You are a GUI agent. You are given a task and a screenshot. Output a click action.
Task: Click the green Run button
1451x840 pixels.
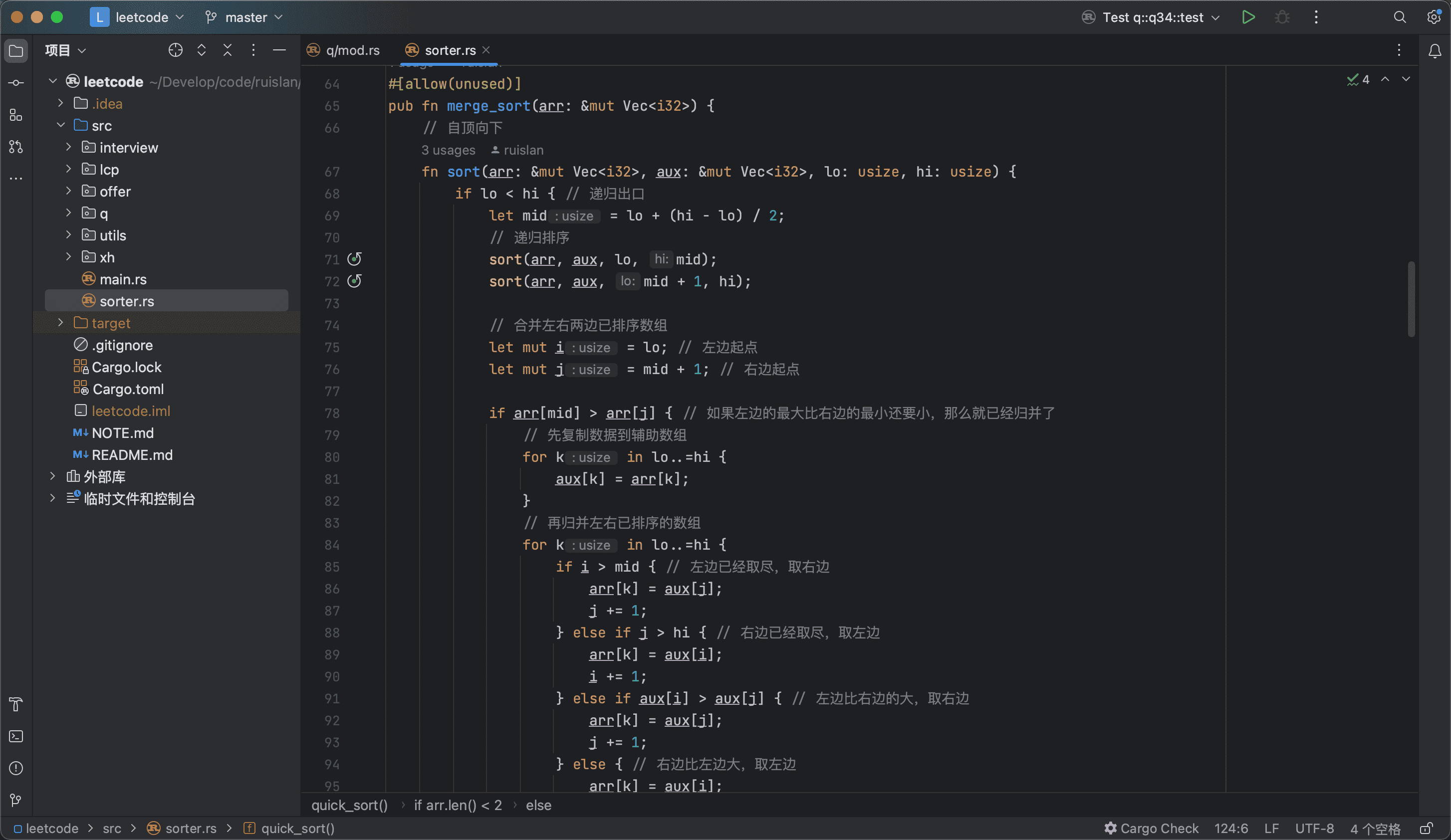pos(1248,17)
